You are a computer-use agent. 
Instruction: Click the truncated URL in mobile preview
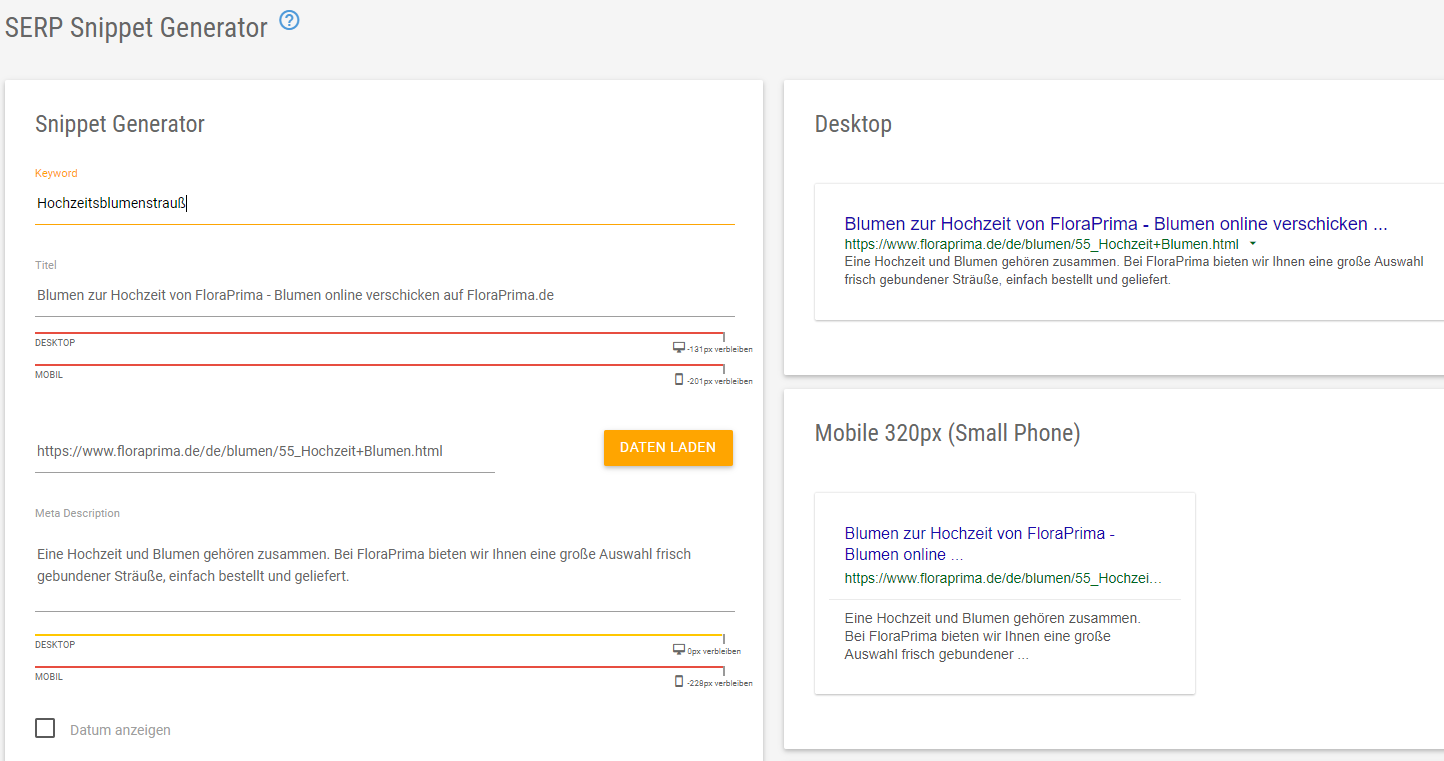1003,579
